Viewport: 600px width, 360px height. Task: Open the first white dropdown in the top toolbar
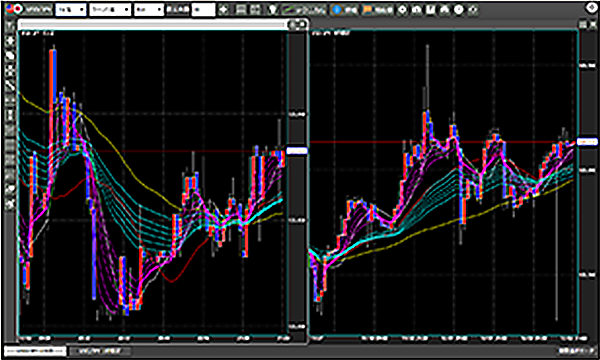point(71,10)
